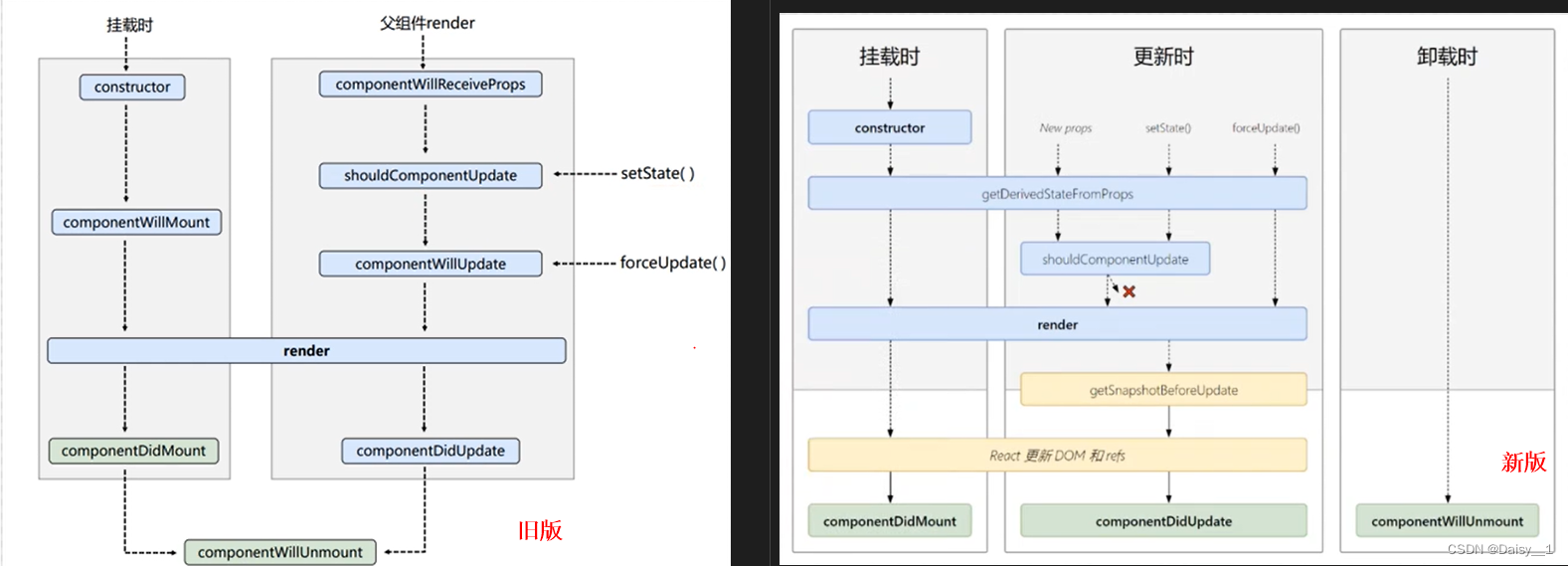Click componentDidMount in the 新版 diagram
This screenshot has height=566, width=1568.
click(890, 521)
